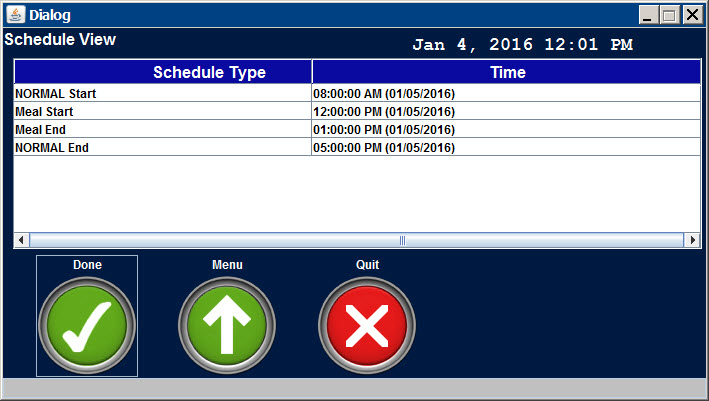Click the 08:00:00 AM time cell
Image resolution: width=709 pixels, height=401 pixels.
(505, 93)
